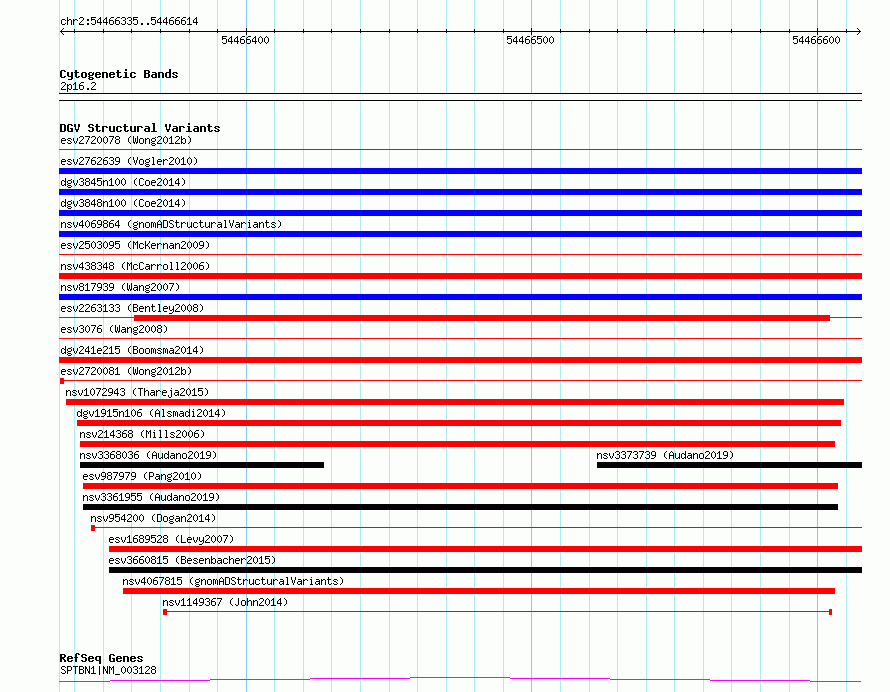The image size is (890, 692).
Task: Select esv3076 (Wang2008) label
Action: (114, 329)
